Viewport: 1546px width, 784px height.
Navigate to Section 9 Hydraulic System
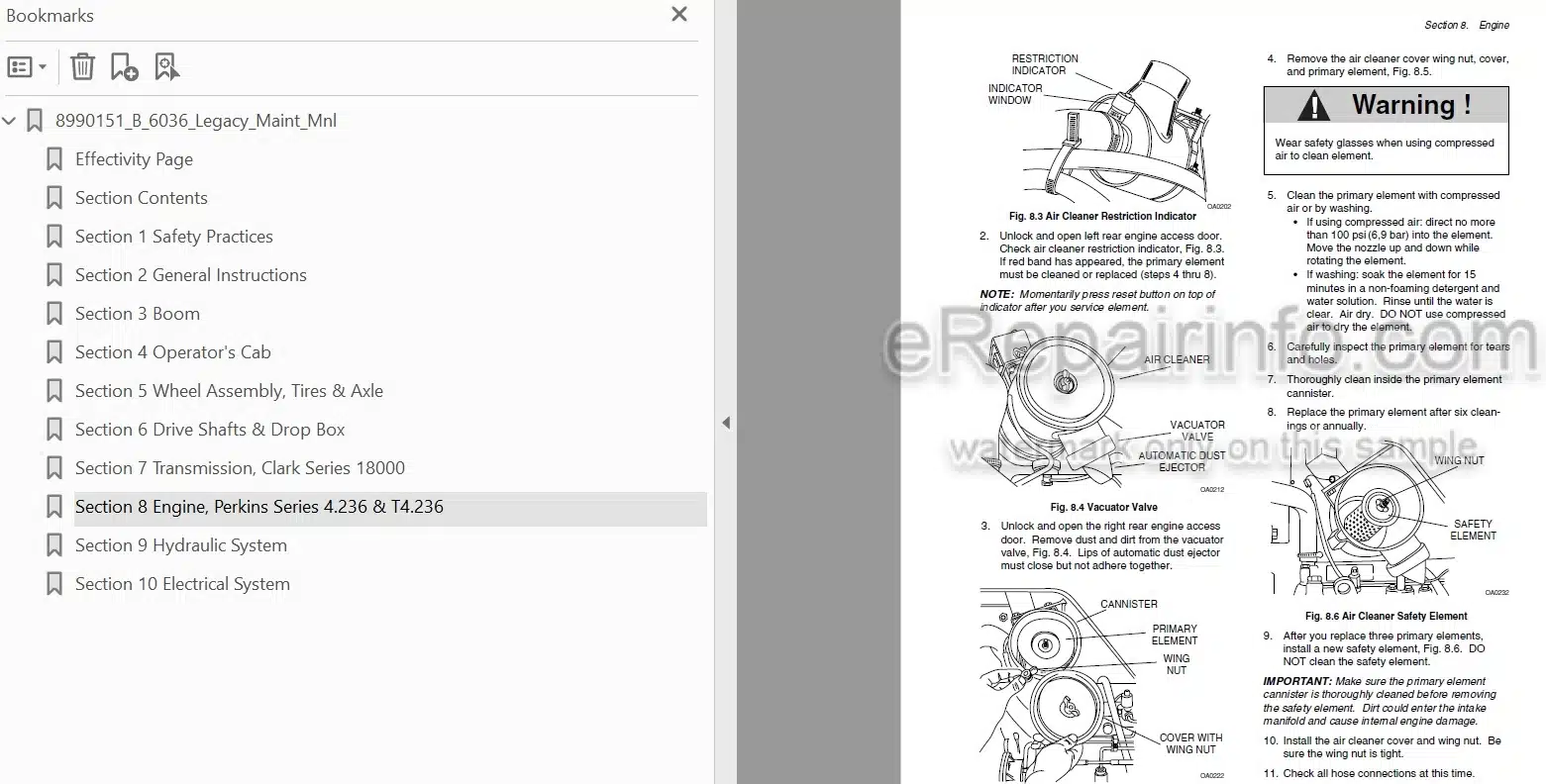click(x=181, y=545)
